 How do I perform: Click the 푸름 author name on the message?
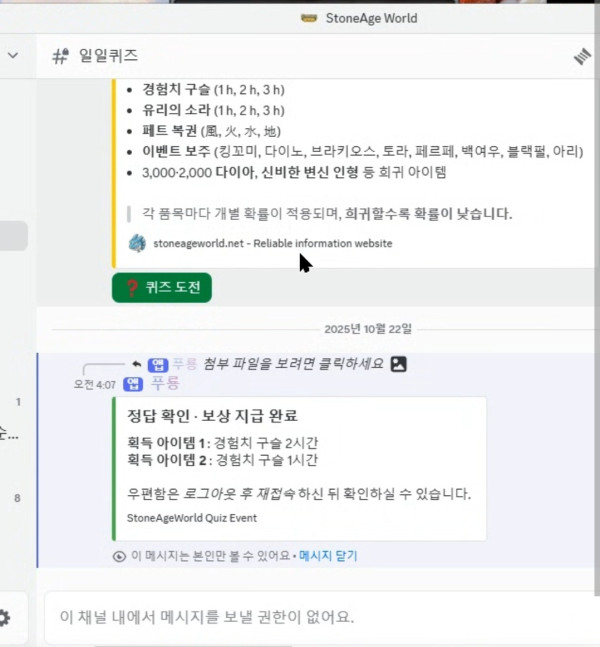[x=165, y=383]
